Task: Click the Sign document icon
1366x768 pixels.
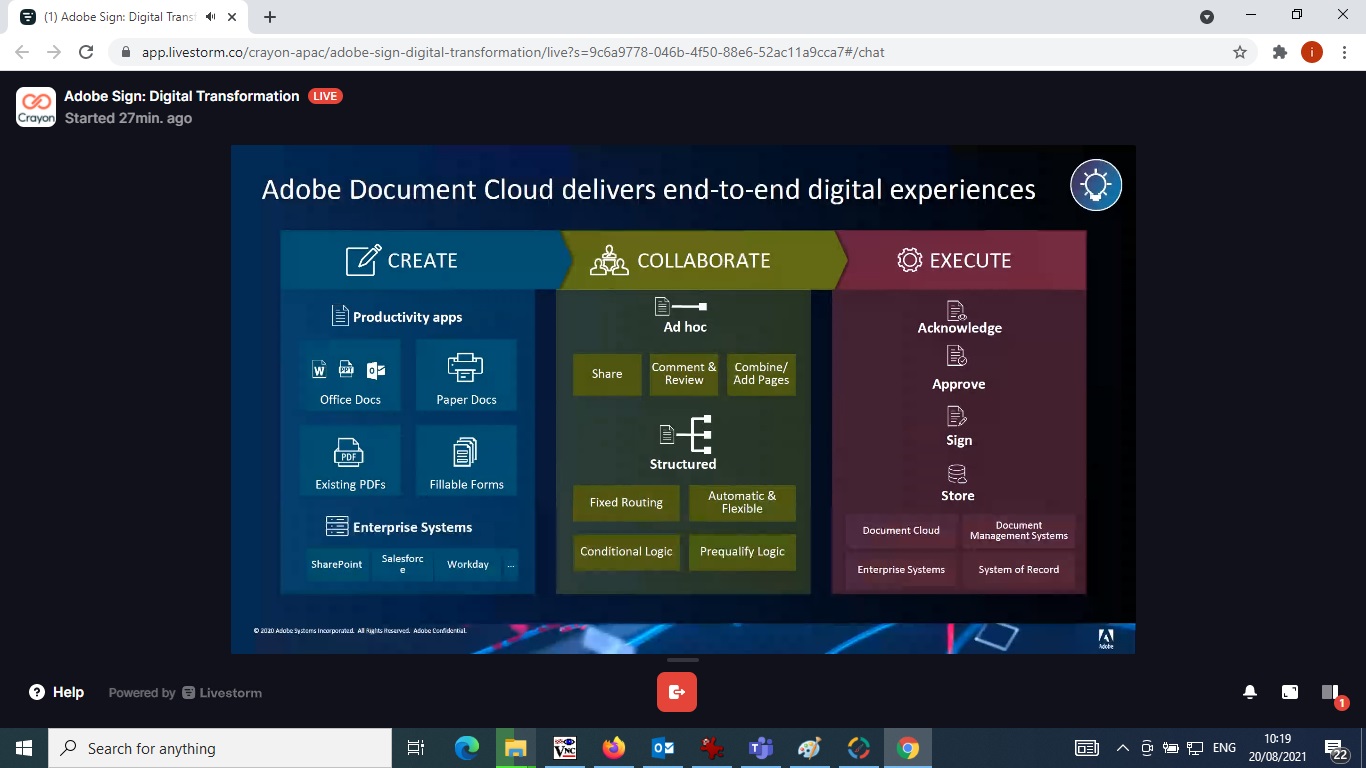Action: [957, 416]
